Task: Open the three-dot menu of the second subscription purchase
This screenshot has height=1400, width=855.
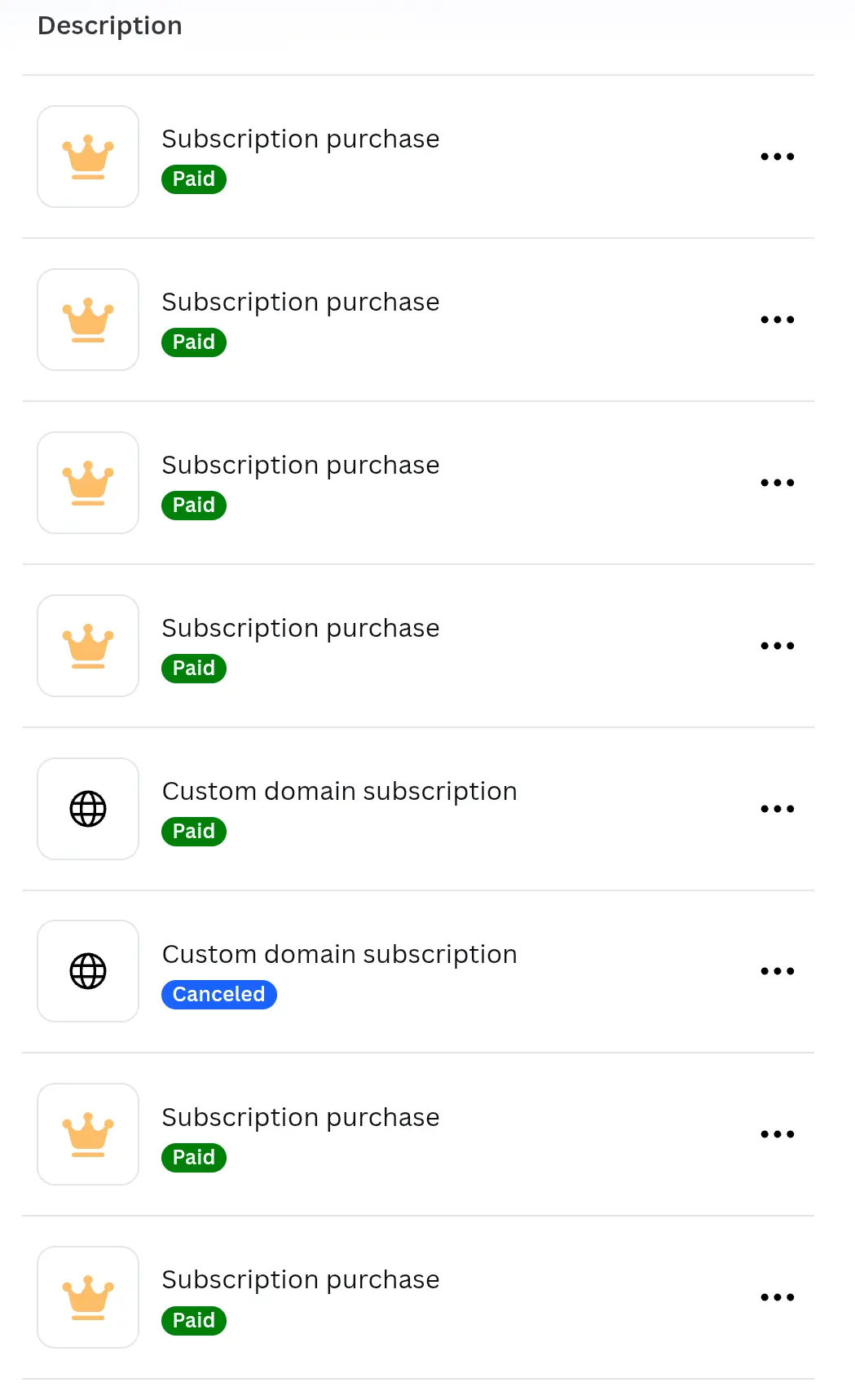Action: [778, 320]
